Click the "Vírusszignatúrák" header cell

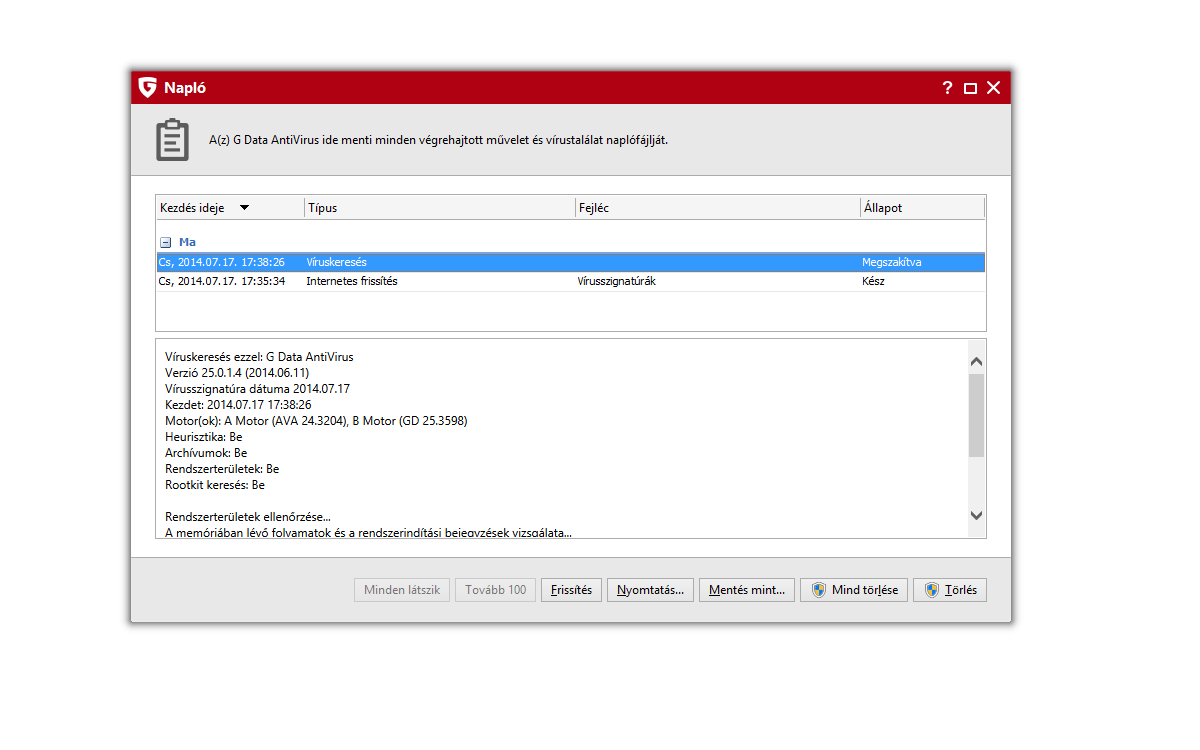pos(616,281)
